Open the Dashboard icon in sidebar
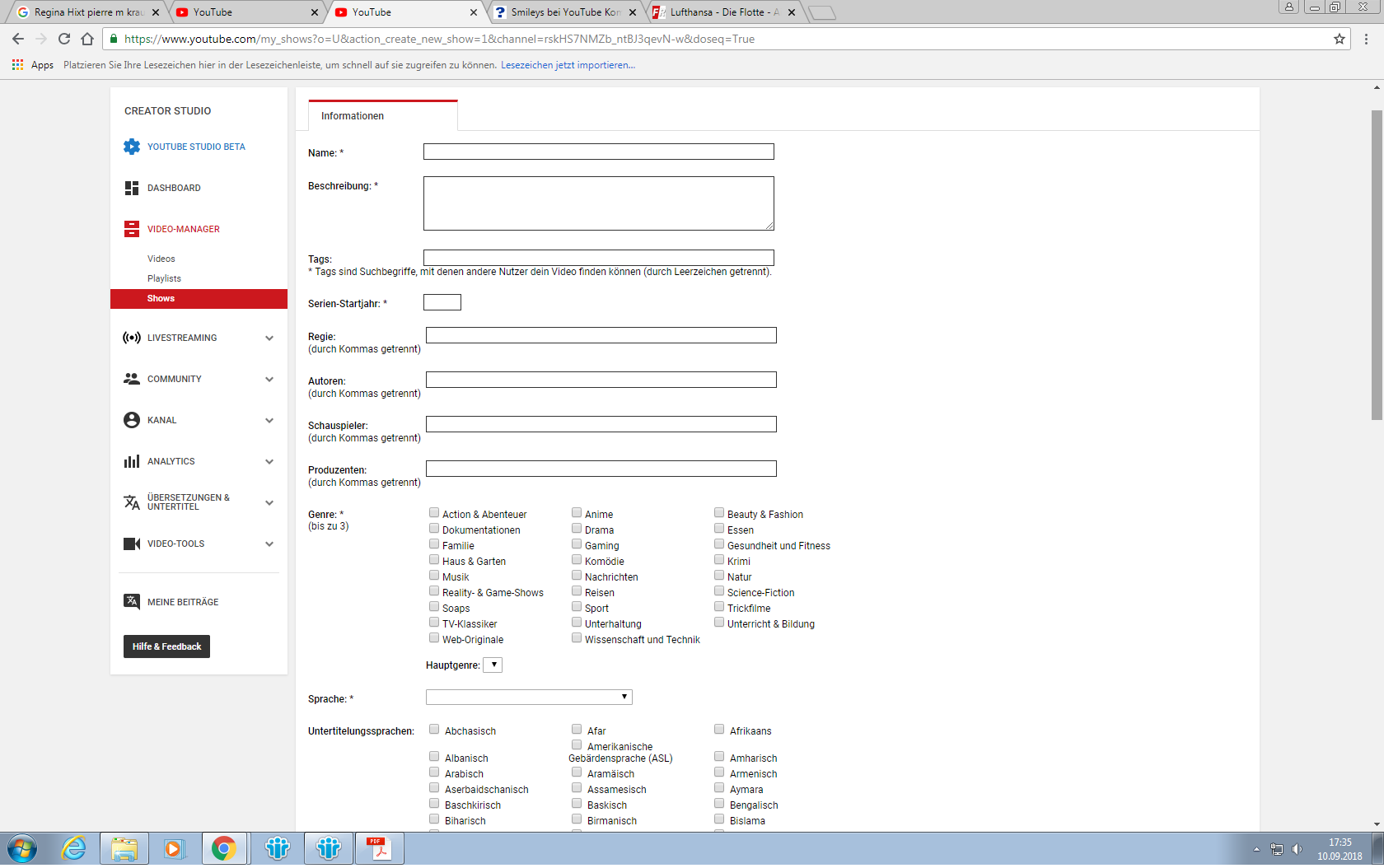The image size is (1384, 868). pos(132,188)
